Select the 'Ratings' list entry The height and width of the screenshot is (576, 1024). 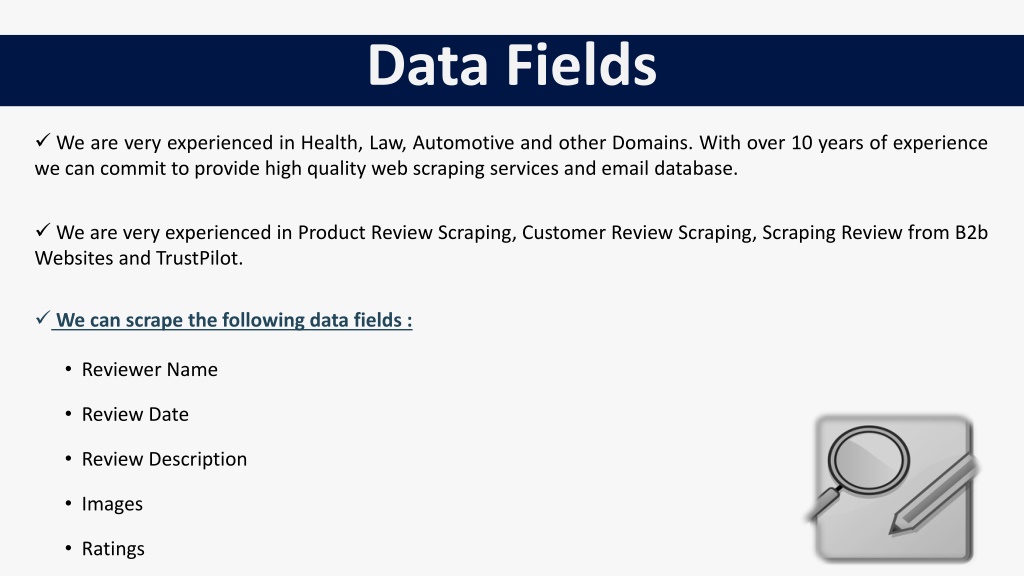(113, 549)
